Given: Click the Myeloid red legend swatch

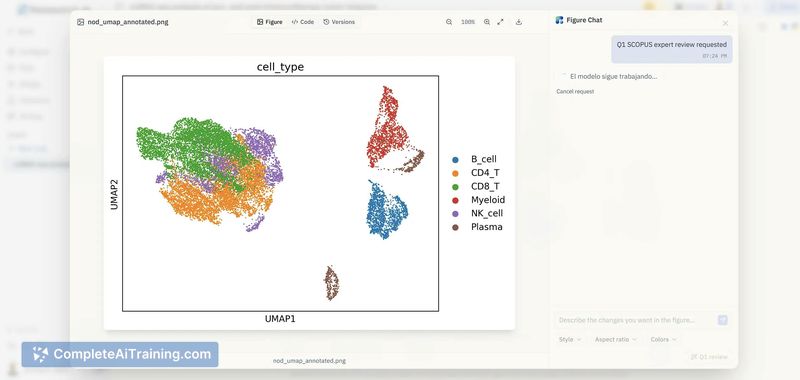Looking at the screenshot, I should (x=455, y=200).
